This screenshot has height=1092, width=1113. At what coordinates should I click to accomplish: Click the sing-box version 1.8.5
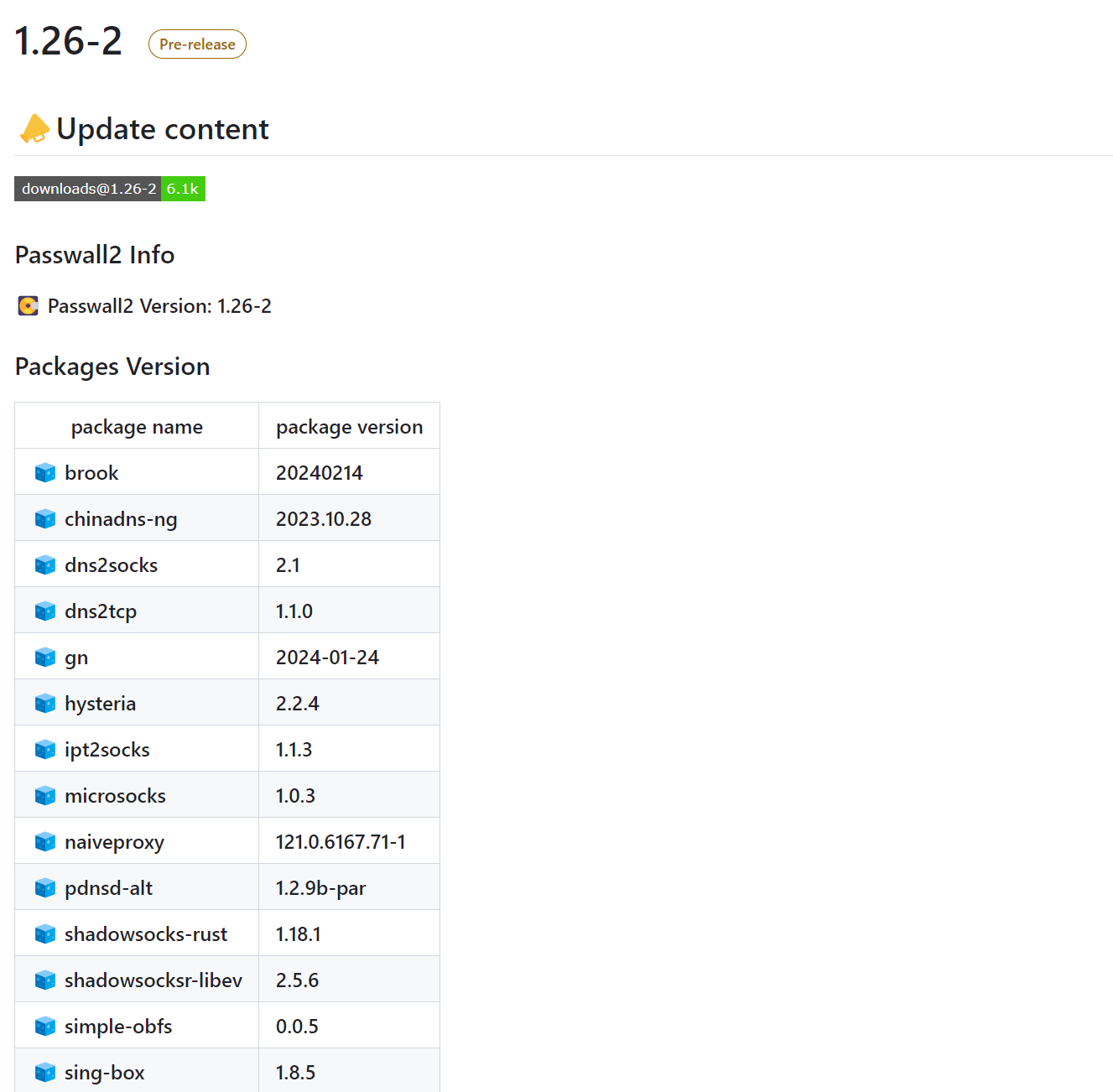[x=296, y=1073]
